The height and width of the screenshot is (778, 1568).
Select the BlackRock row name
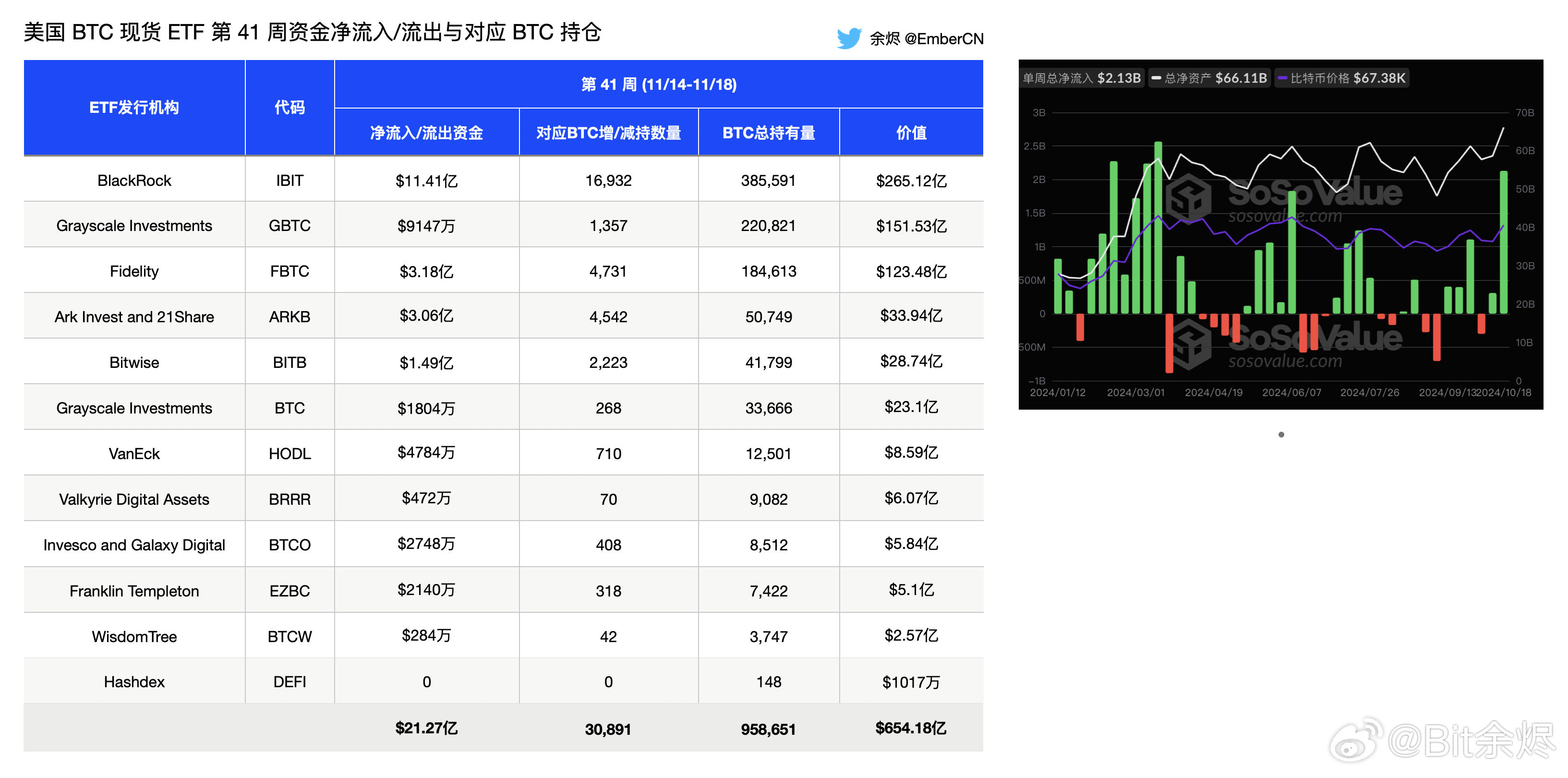coord(134,181)
